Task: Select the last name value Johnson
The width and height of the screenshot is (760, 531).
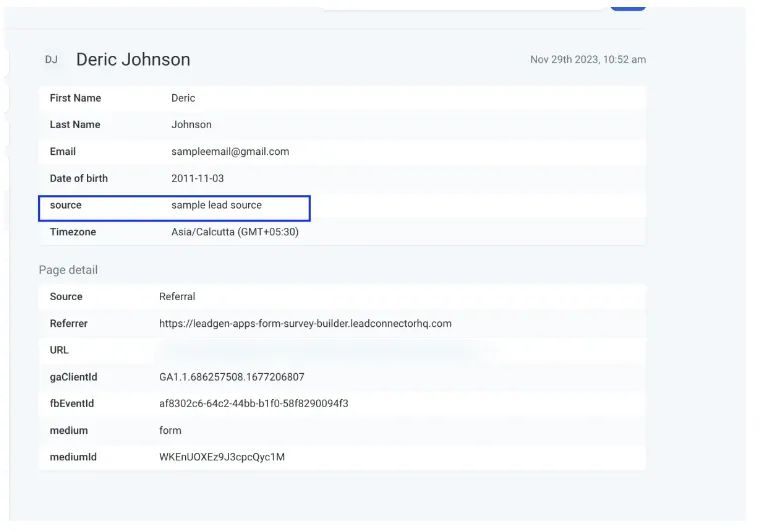Action: 191,125
